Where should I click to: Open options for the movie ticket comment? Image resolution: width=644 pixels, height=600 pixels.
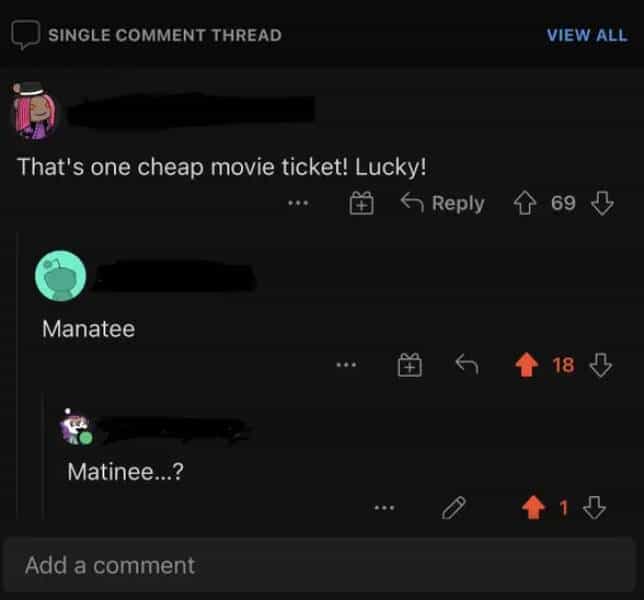pyautogui.click(x=298, y=203)
